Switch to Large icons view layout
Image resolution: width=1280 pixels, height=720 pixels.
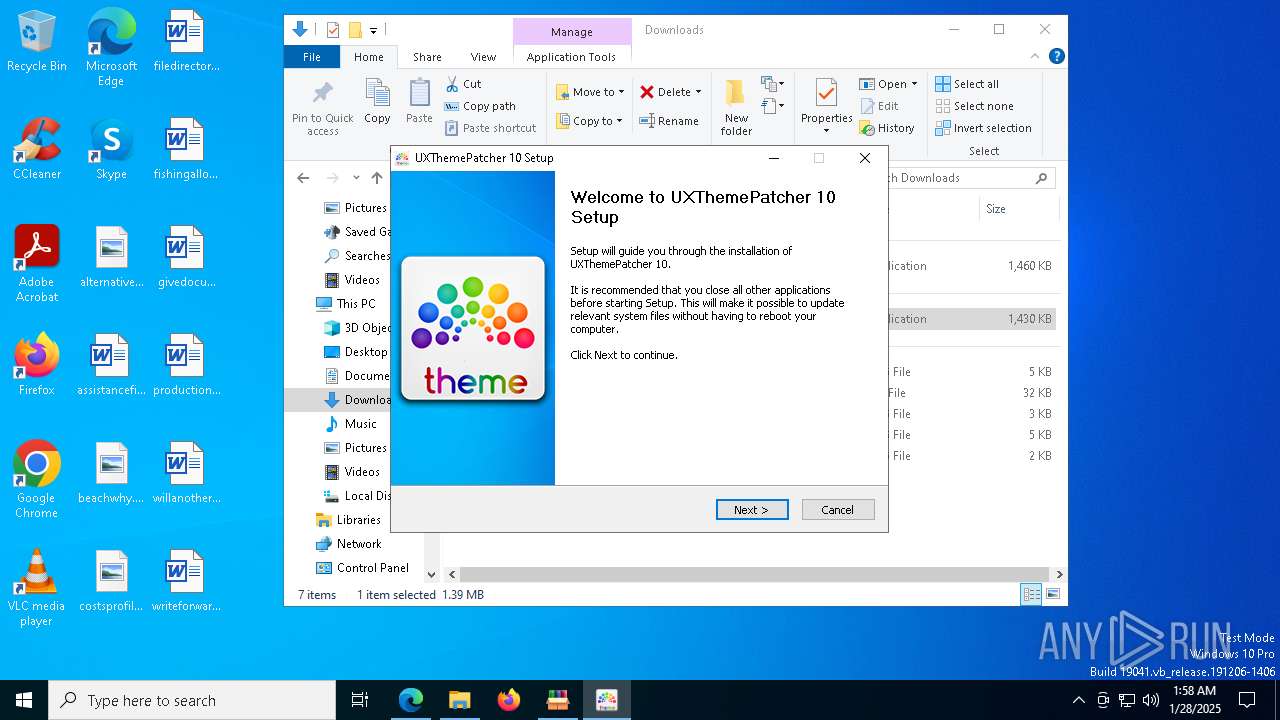pyautogui.click(x=1052, y=595)
